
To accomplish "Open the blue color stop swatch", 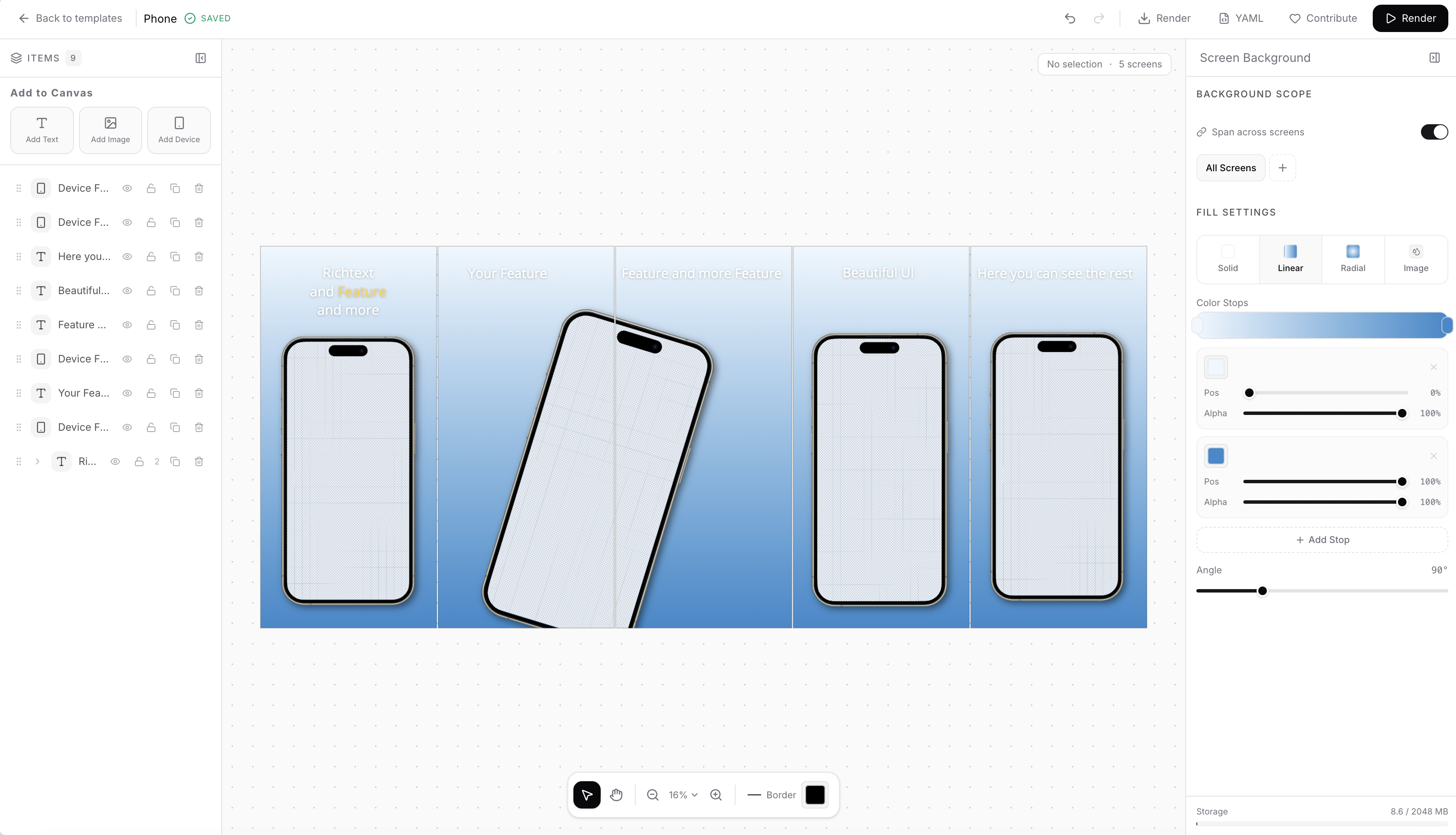I will (x=1216, y=456).
